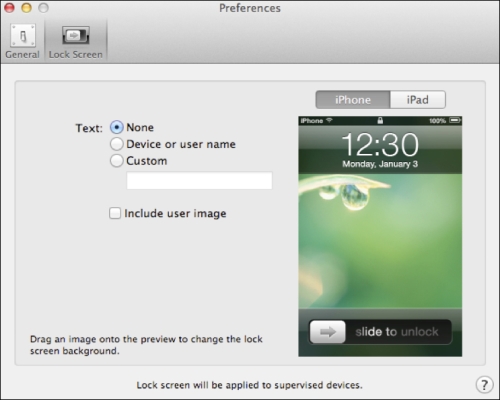Click the padlock icon in preview status bar
Screen dimensions: 500x400
click(380, 121)
